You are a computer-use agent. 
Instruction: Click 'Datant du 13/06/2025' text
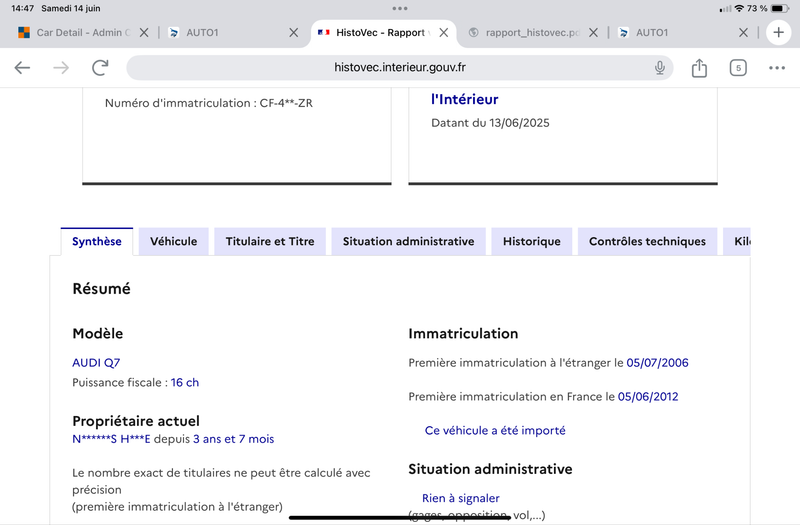click(490, 123)
